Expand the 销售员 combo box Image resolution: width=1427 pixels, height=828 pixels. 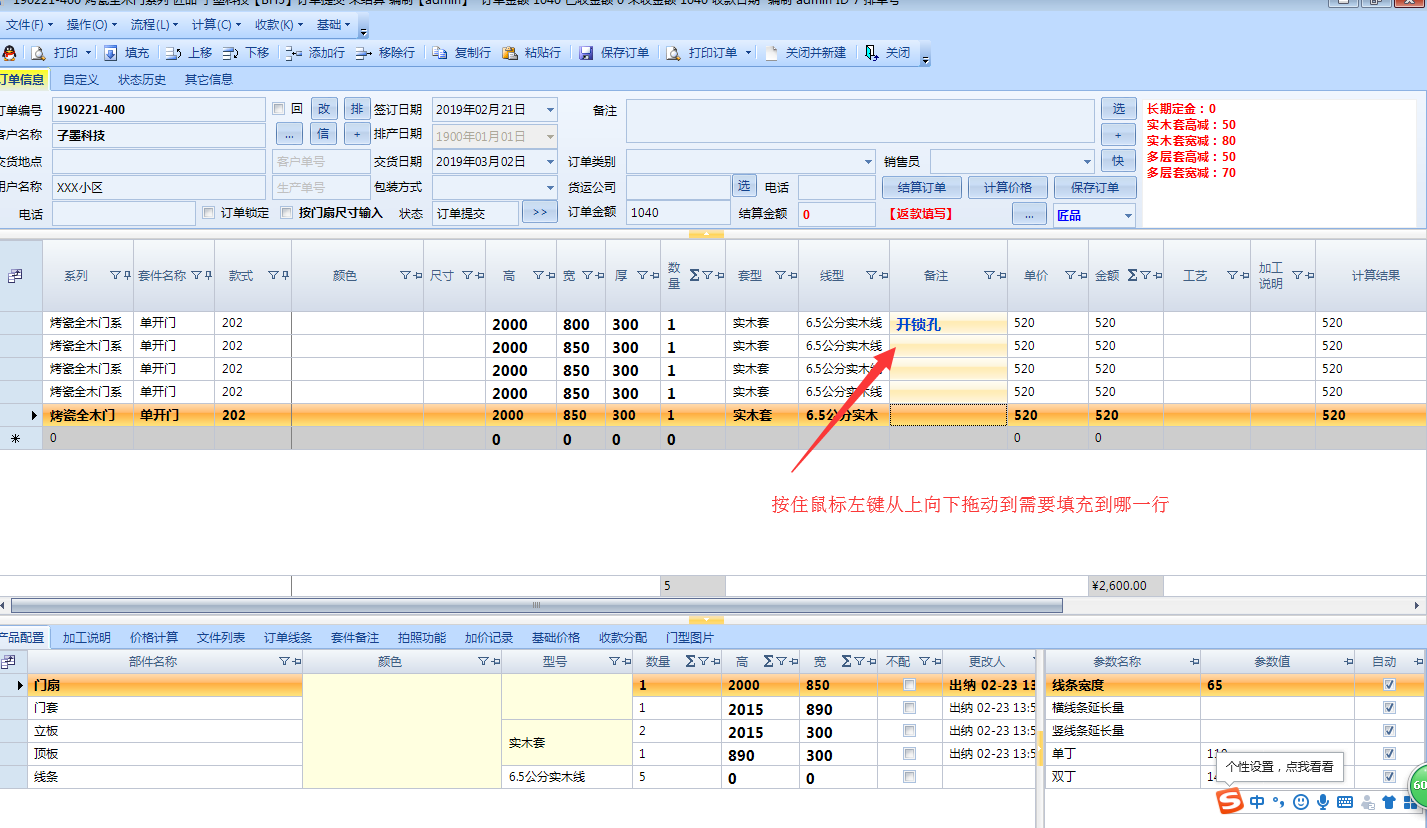[1087, 161]
